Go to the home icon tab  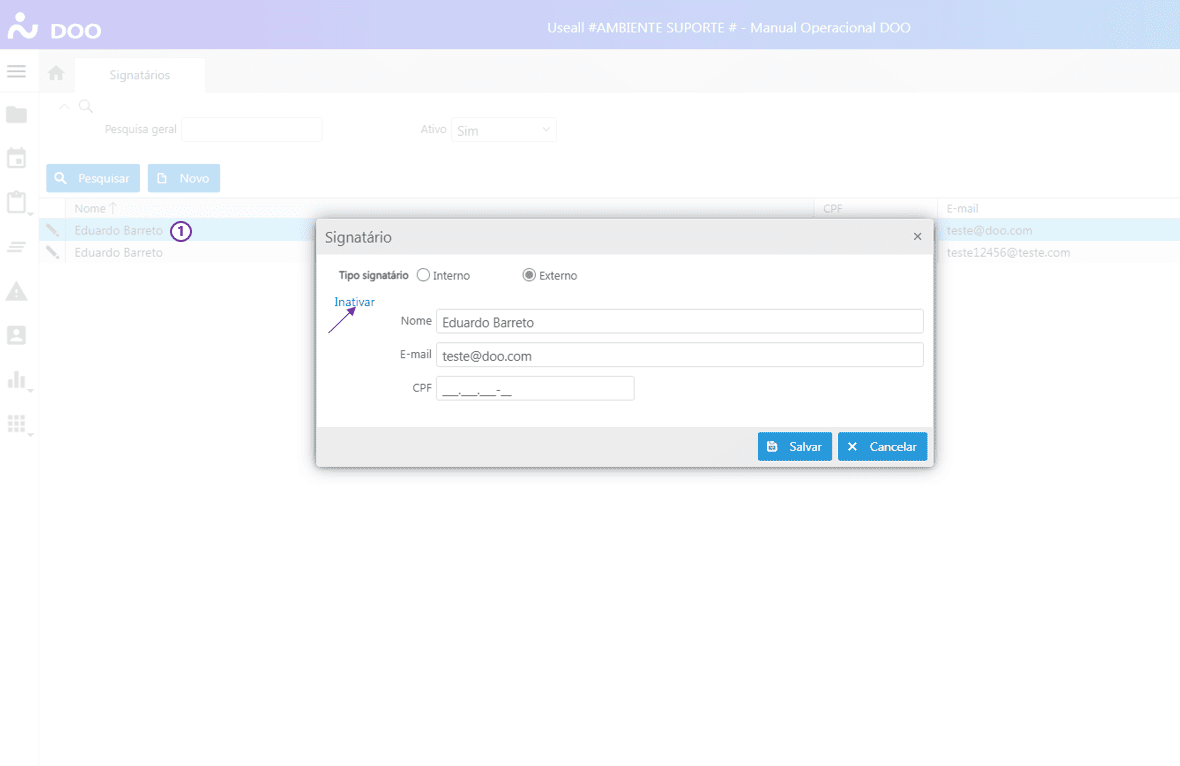[56, 74]
